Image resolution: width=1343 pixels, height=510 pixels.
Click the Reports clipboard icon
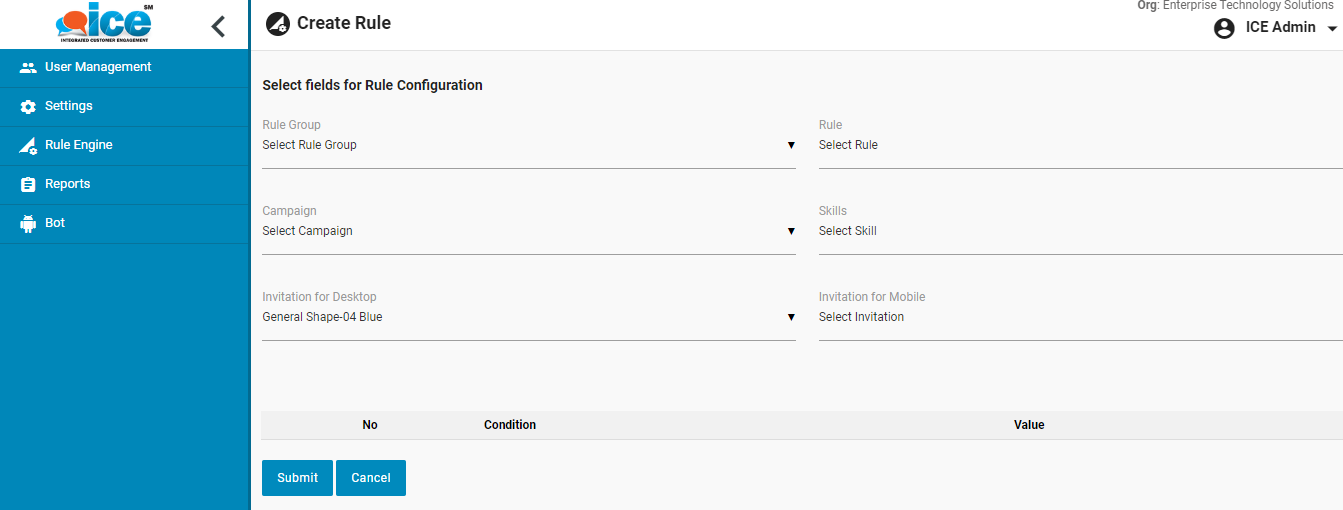[x=28, y=185]
